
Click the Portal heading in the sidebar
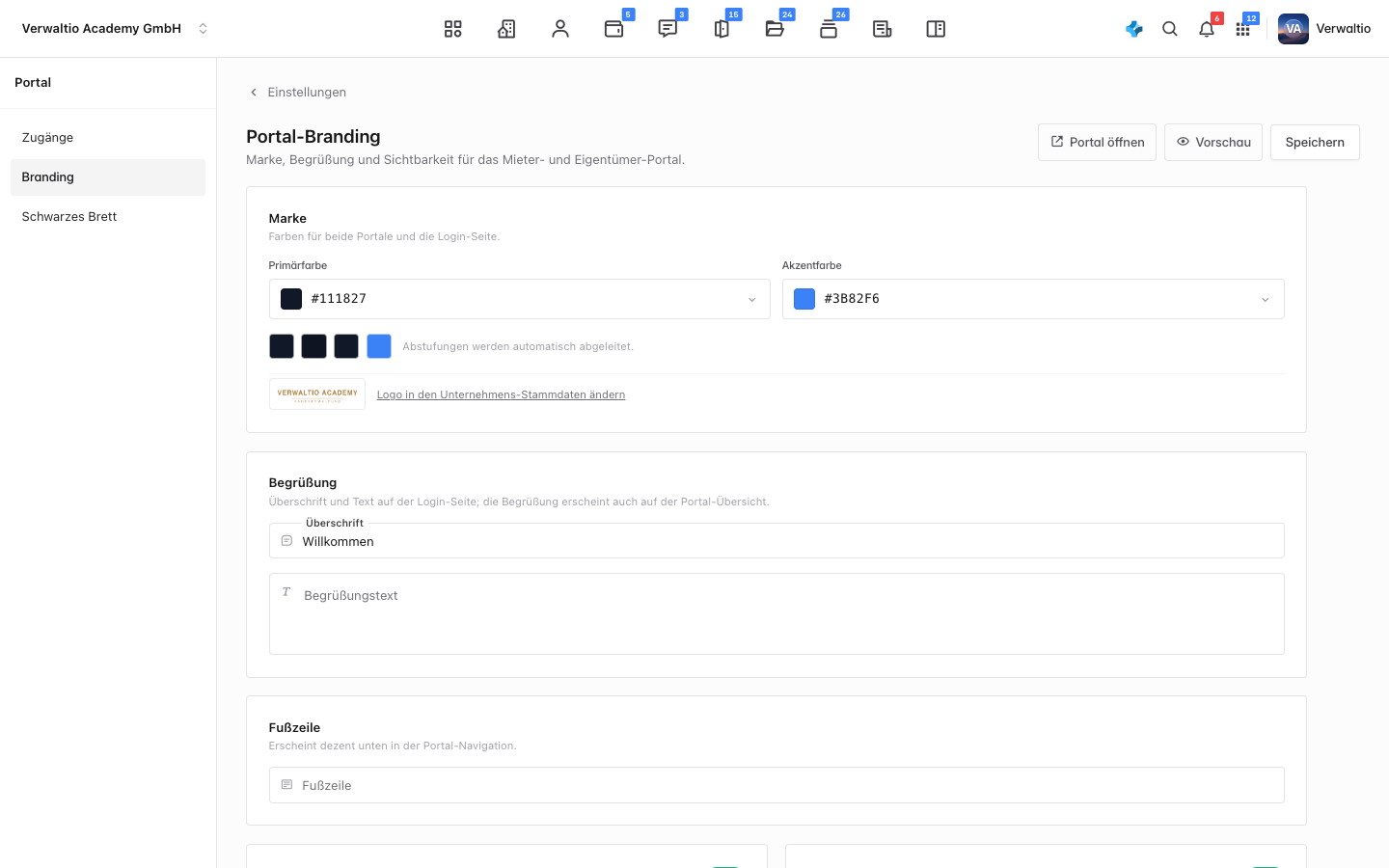point(33,83)
